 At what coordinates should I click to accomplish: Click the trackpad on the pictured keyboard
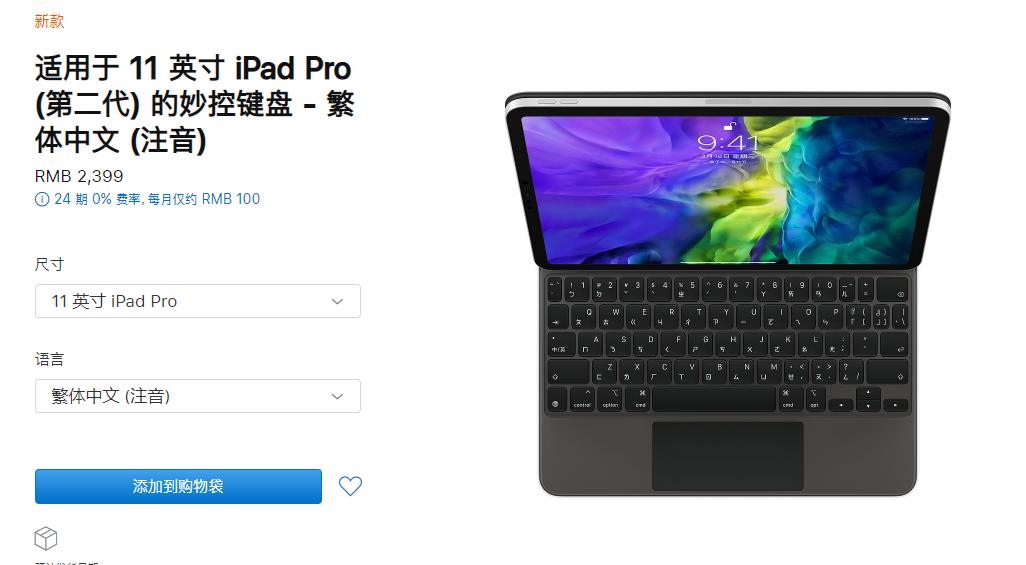pyautogui.click(x=728, y=456)
